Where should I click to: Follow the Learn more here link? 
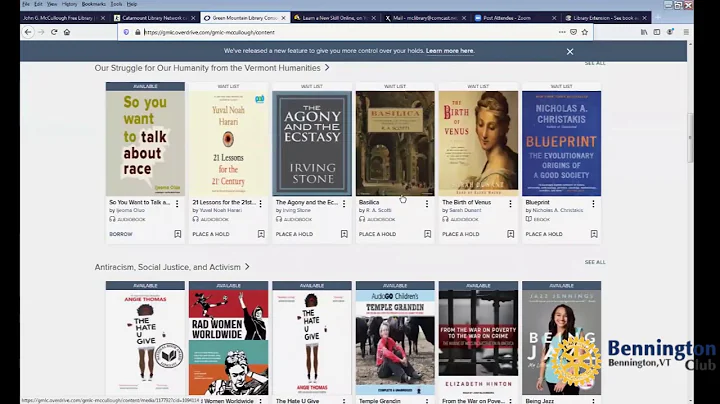pos(450,51)
